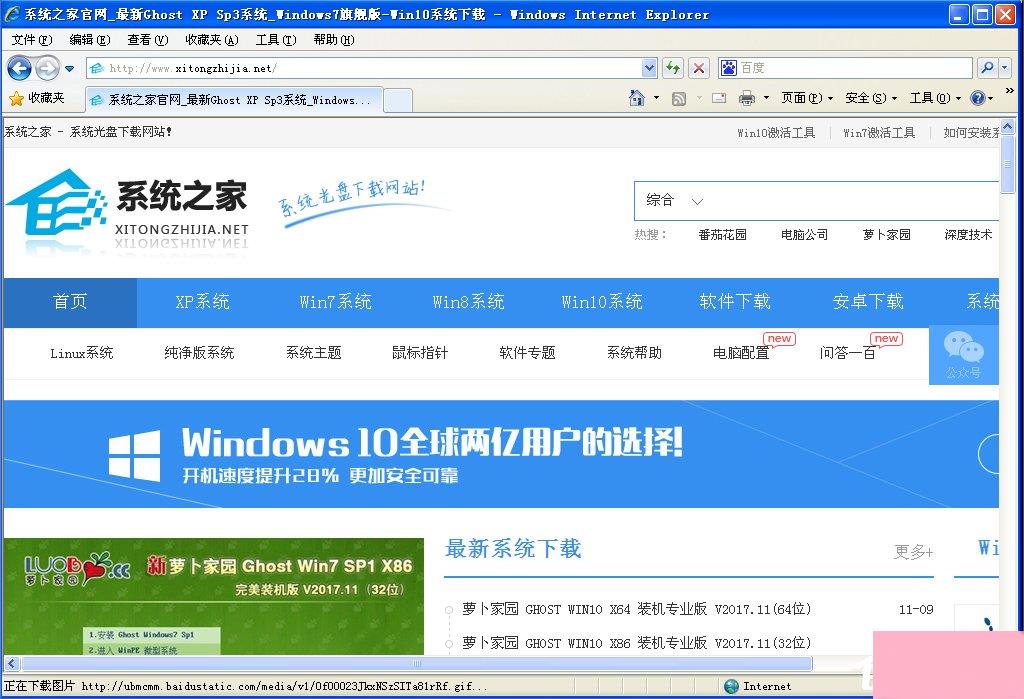Open the 编辑(E) menu
This screenshot has width=1024, height=699.
click(x=89, y=40)
